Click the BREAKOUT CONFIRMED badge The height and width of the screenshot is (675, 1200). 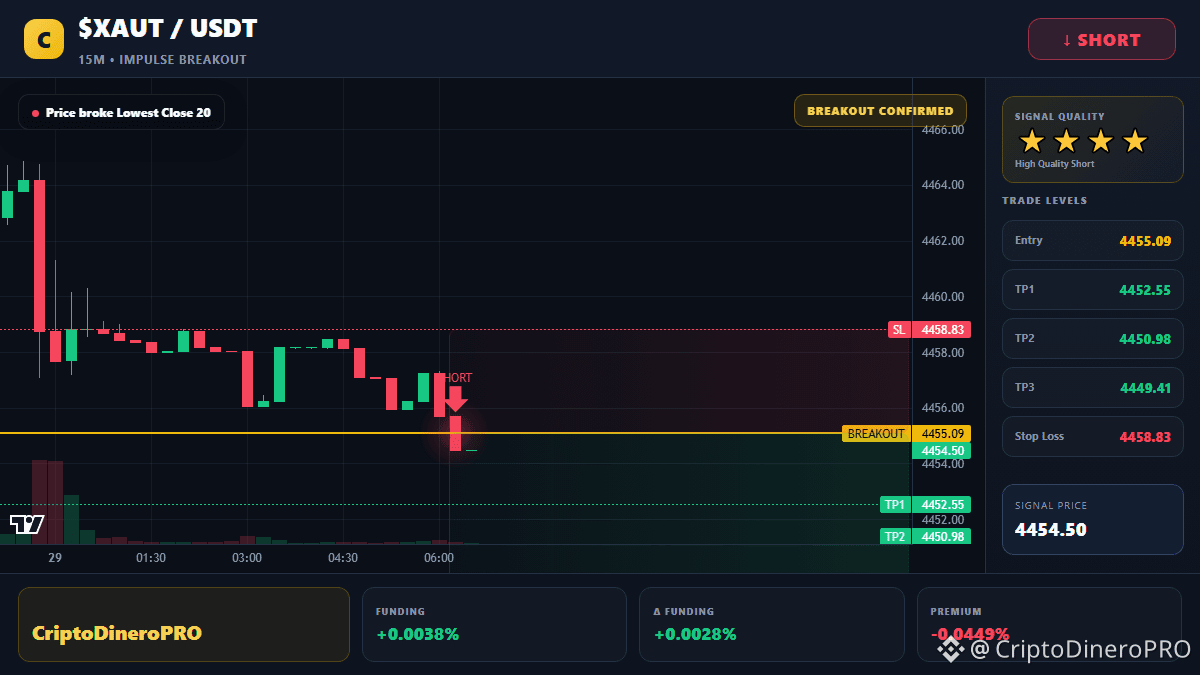880,111
